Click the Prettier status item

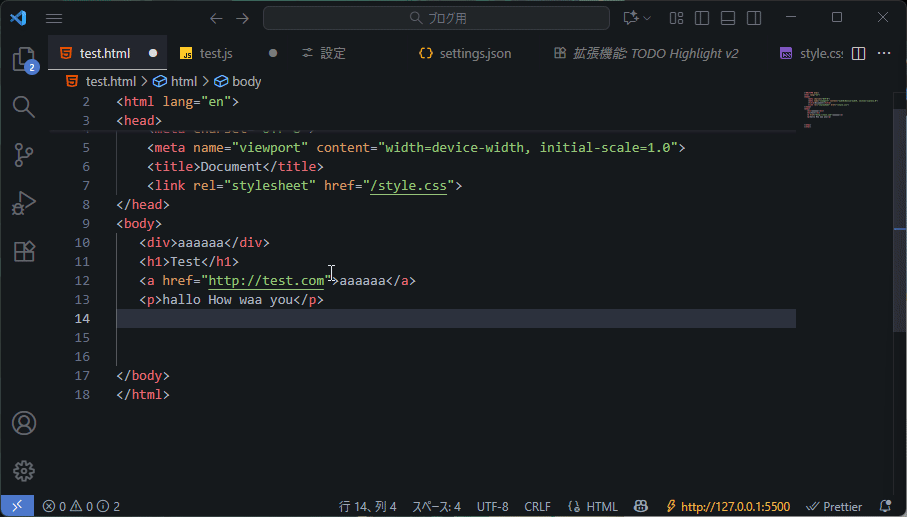[834, 507]
